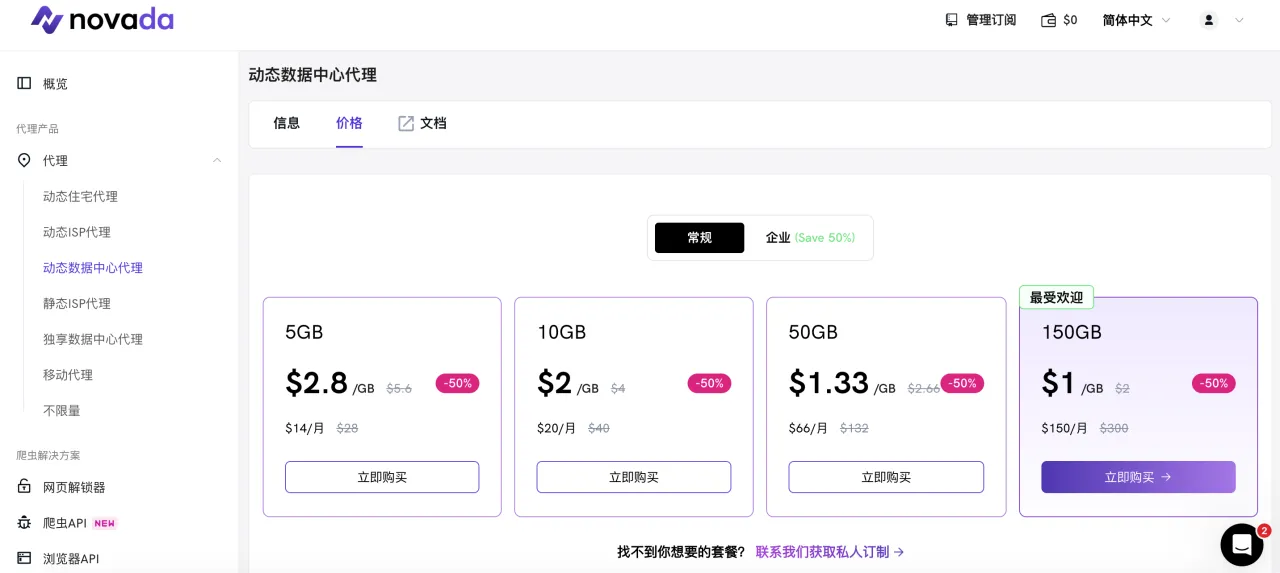Open the 管理订阅 subscription icon
This screenshot has height=573, width=1280.
pos(951,20)
